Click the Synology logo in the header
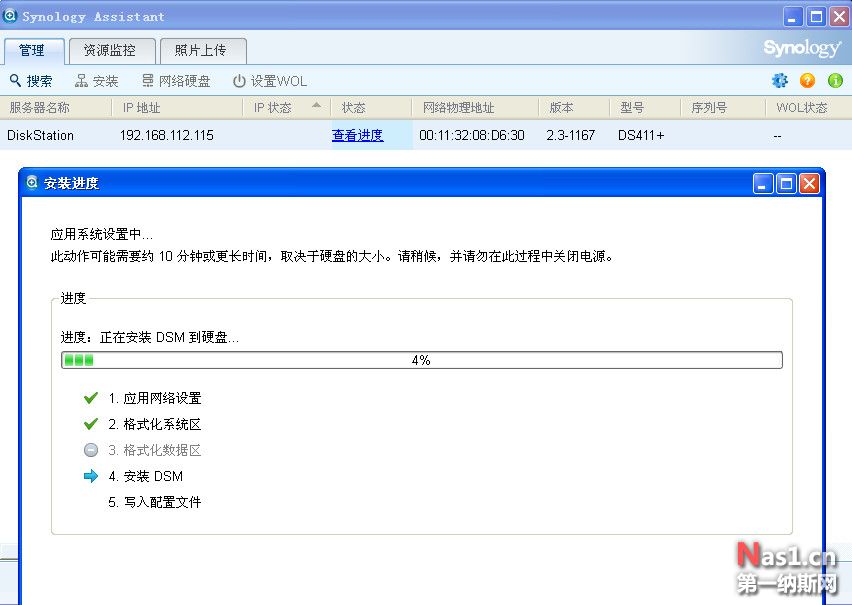This screenshot has width=852, height=605. click(x=803, y=49)
